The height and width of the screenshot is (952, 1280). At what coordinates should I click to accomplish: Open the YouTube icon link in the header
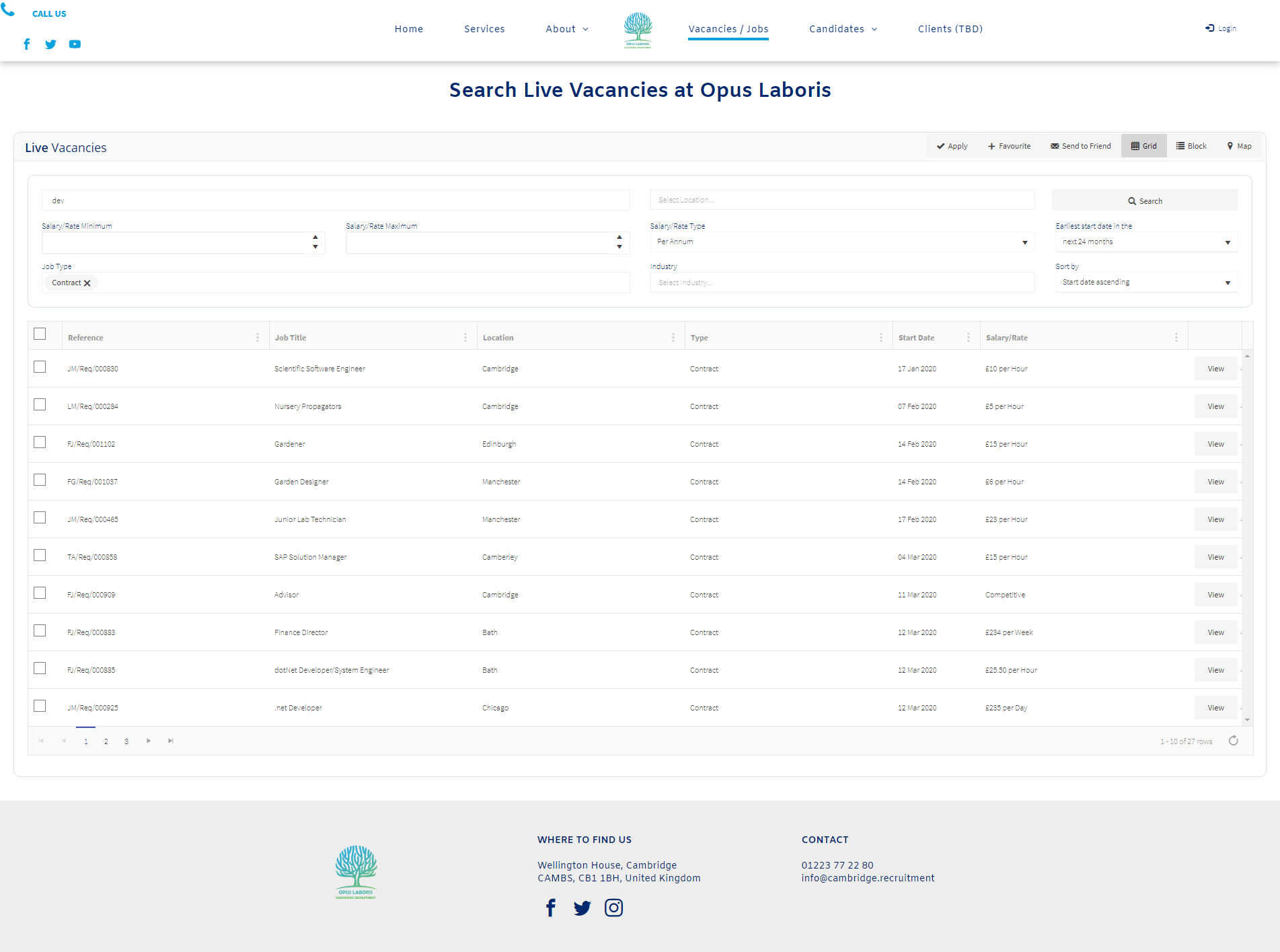point(75,44)
